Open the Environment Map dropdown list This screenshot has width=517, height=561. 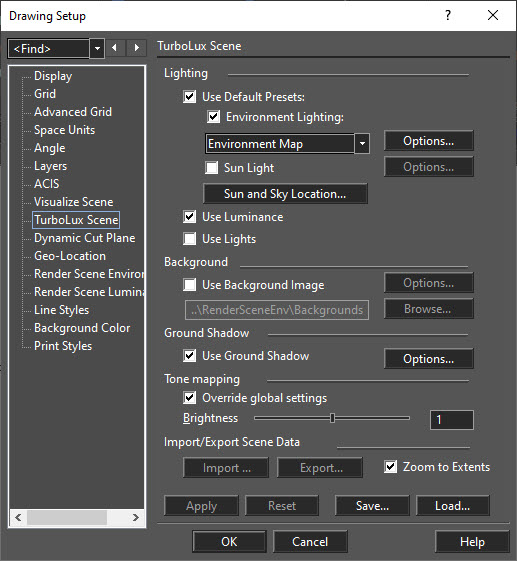coord(362,143)
